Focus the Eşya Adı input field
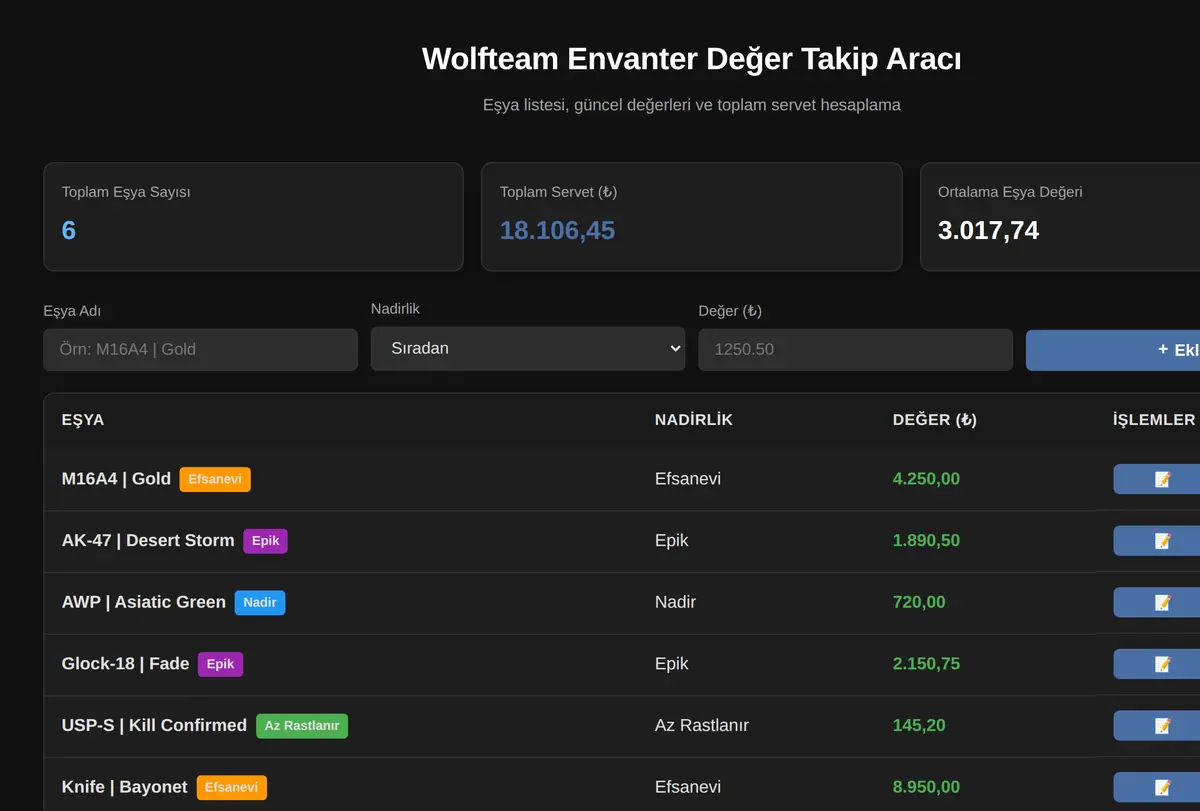Viewport: 1200px width, 811px height. click(200, 350)
